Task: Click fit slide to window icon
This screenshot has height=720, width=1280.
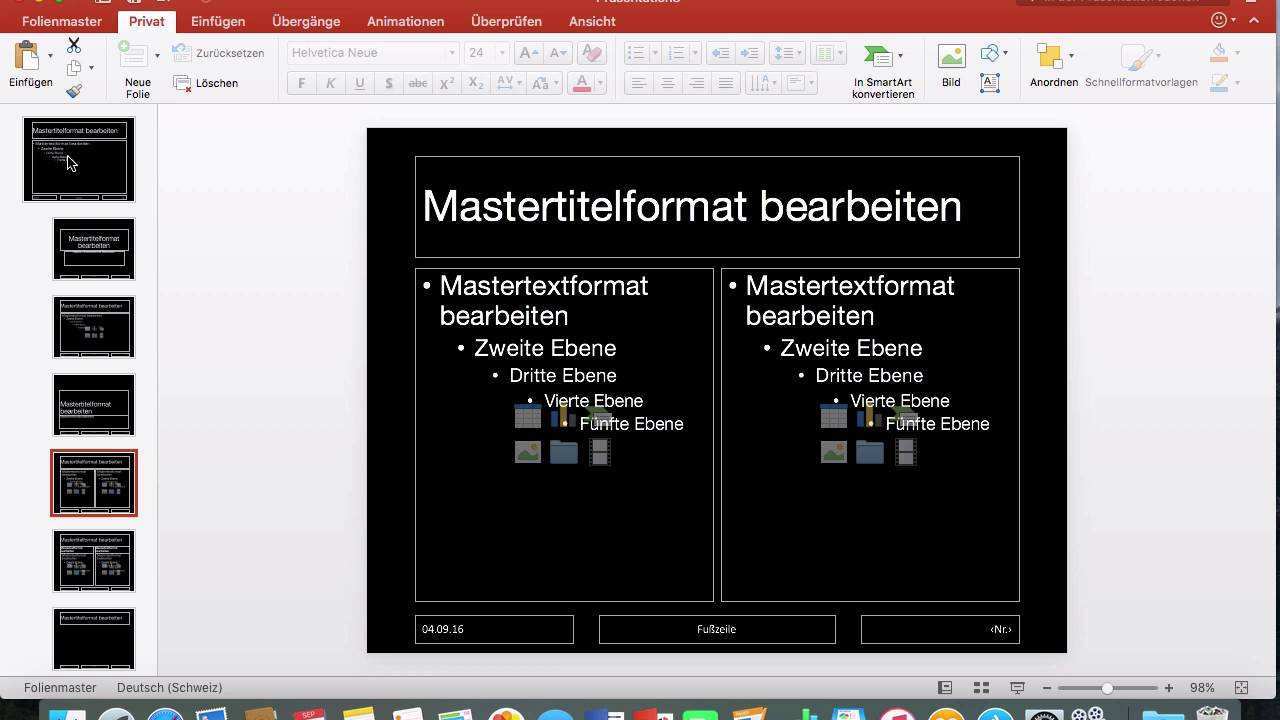Action: tap(1241, 688)
